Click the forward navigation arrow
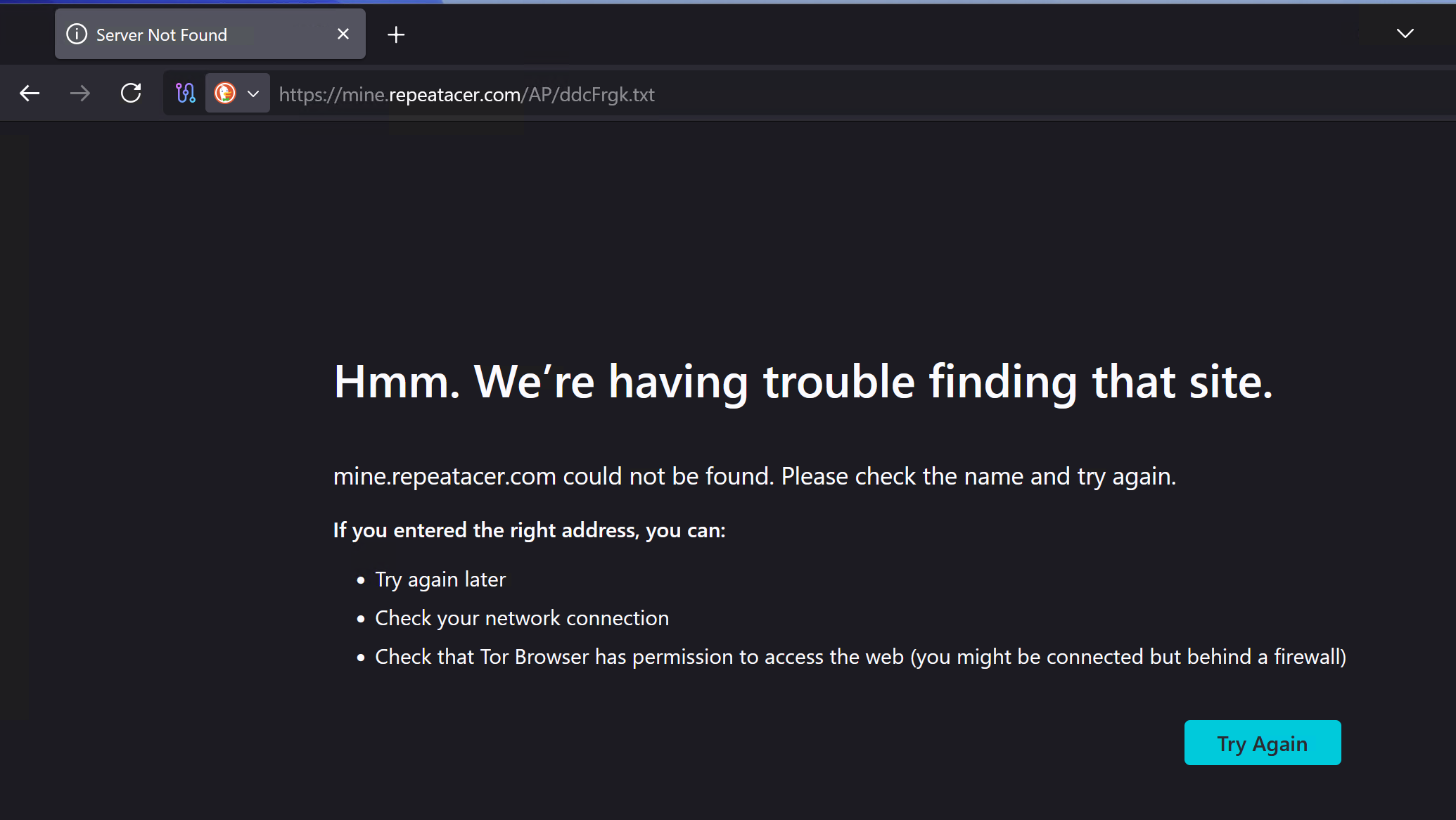This screenshot has height=820, width=1456. [80, 93]
